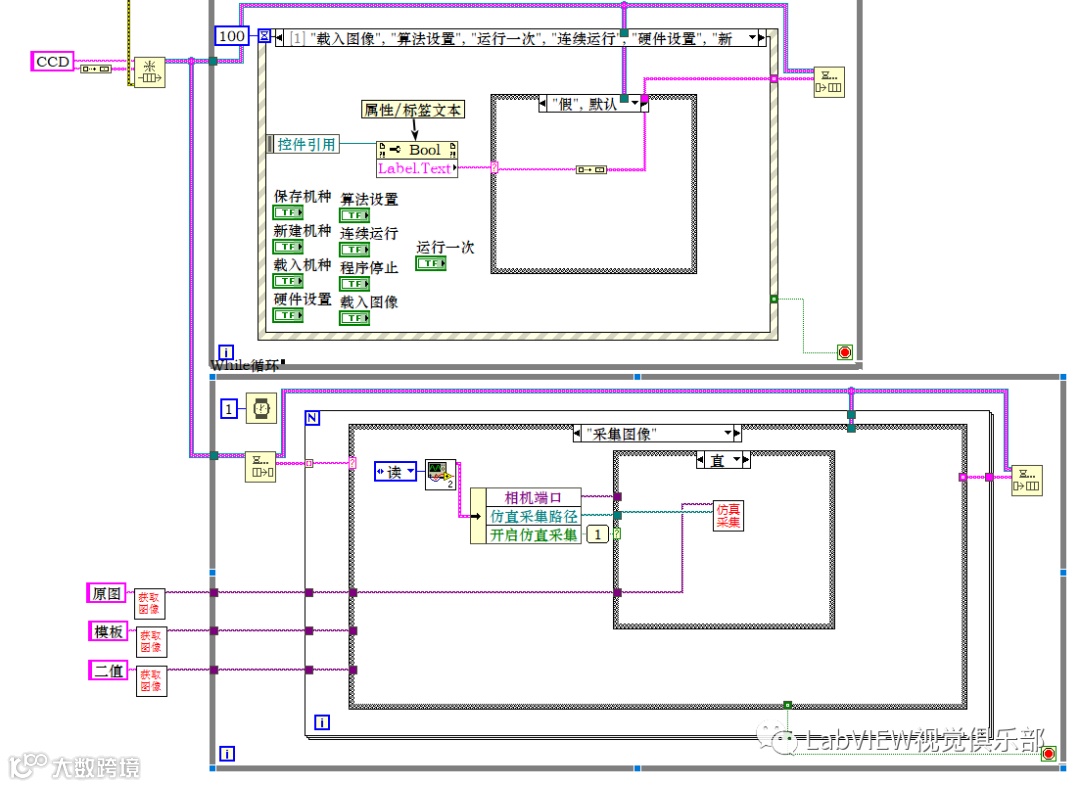Screen dimensions: 1080x787
Task: Select the 载入机种 boolean terminal
Action: (288, 281)
